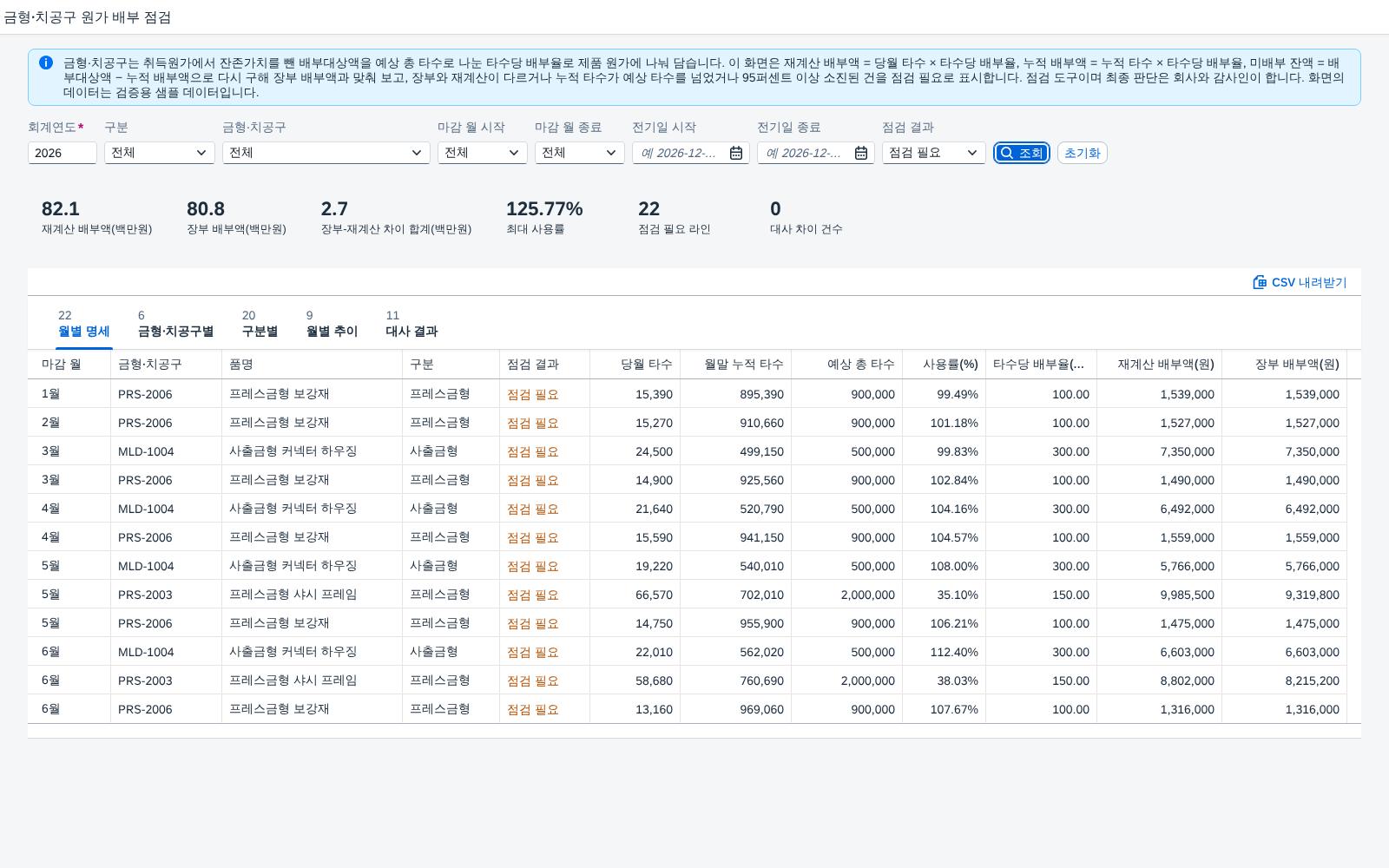Click the 월말 누적 타수 column header
The image size is (1389, 868).
(x=735, y=365)
